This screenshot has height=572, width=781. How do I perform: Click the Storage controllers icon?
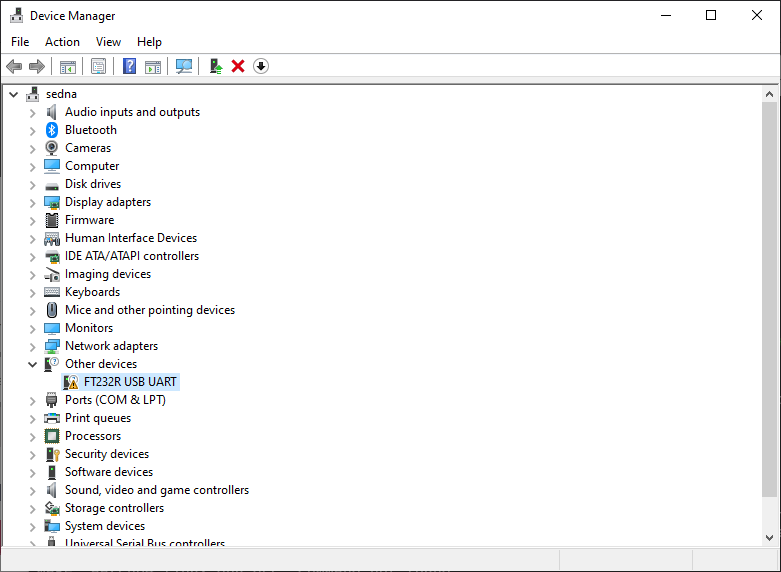(52, 508)
